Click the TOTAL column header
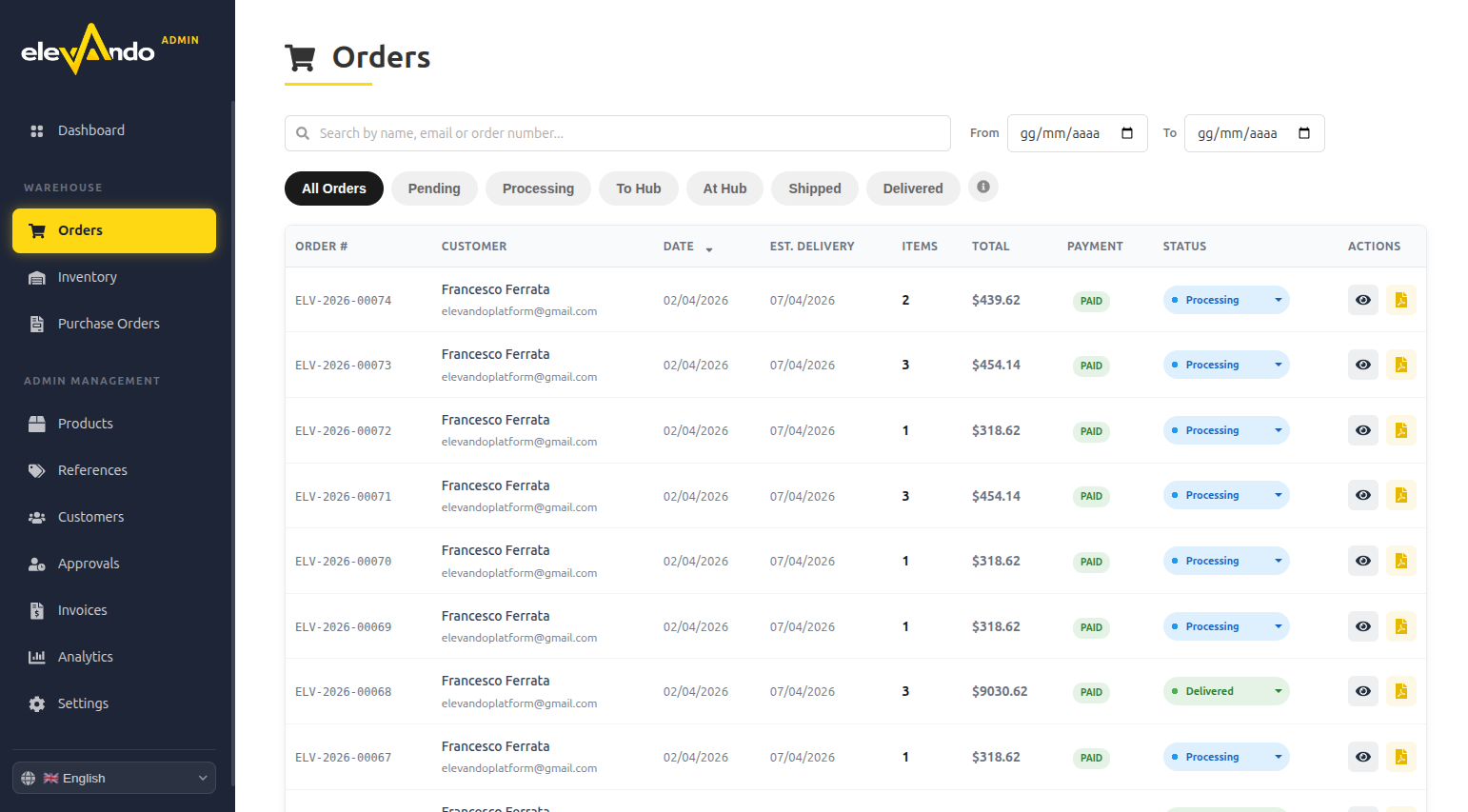 tap(991, 247)
